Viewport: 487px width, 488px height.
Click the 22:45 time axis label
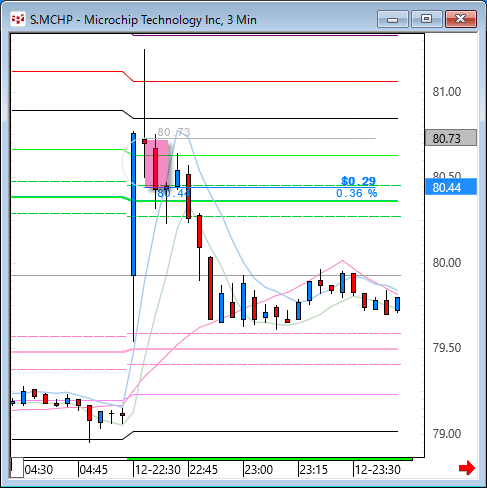coord(203,470)
